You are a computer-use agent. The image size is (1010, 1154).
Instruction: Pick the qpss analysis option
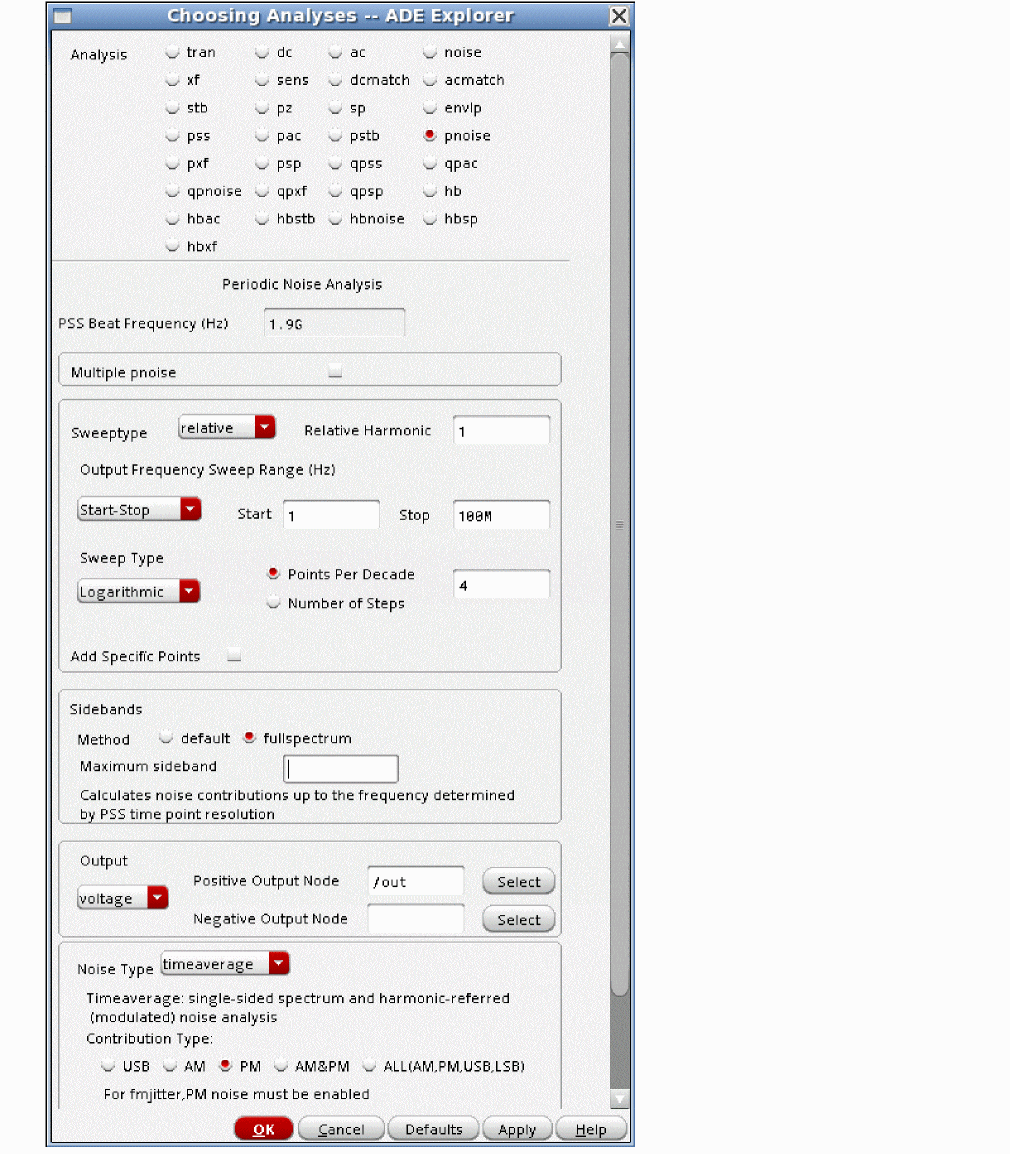tap(336, 164)
